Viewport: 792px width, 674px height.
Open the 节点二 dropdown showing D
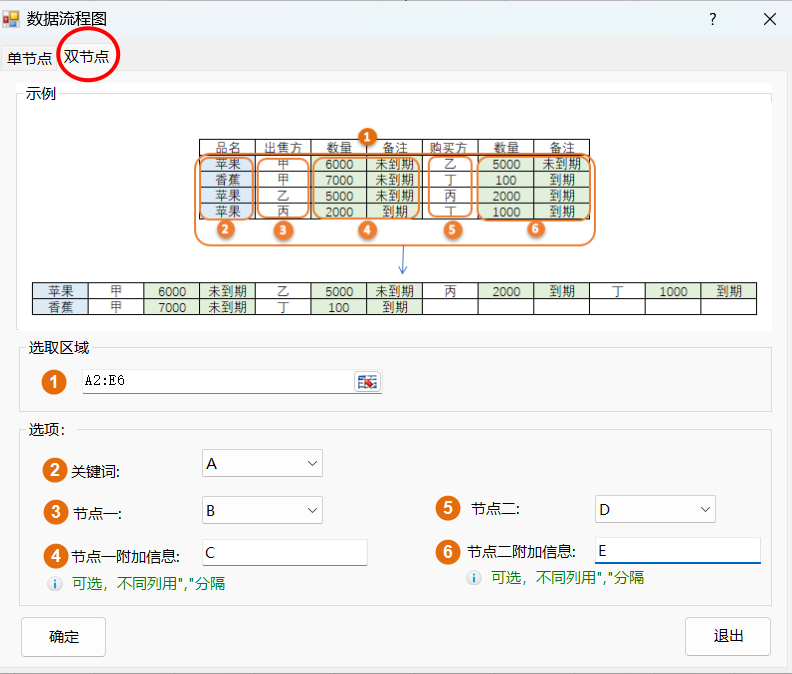655,509
